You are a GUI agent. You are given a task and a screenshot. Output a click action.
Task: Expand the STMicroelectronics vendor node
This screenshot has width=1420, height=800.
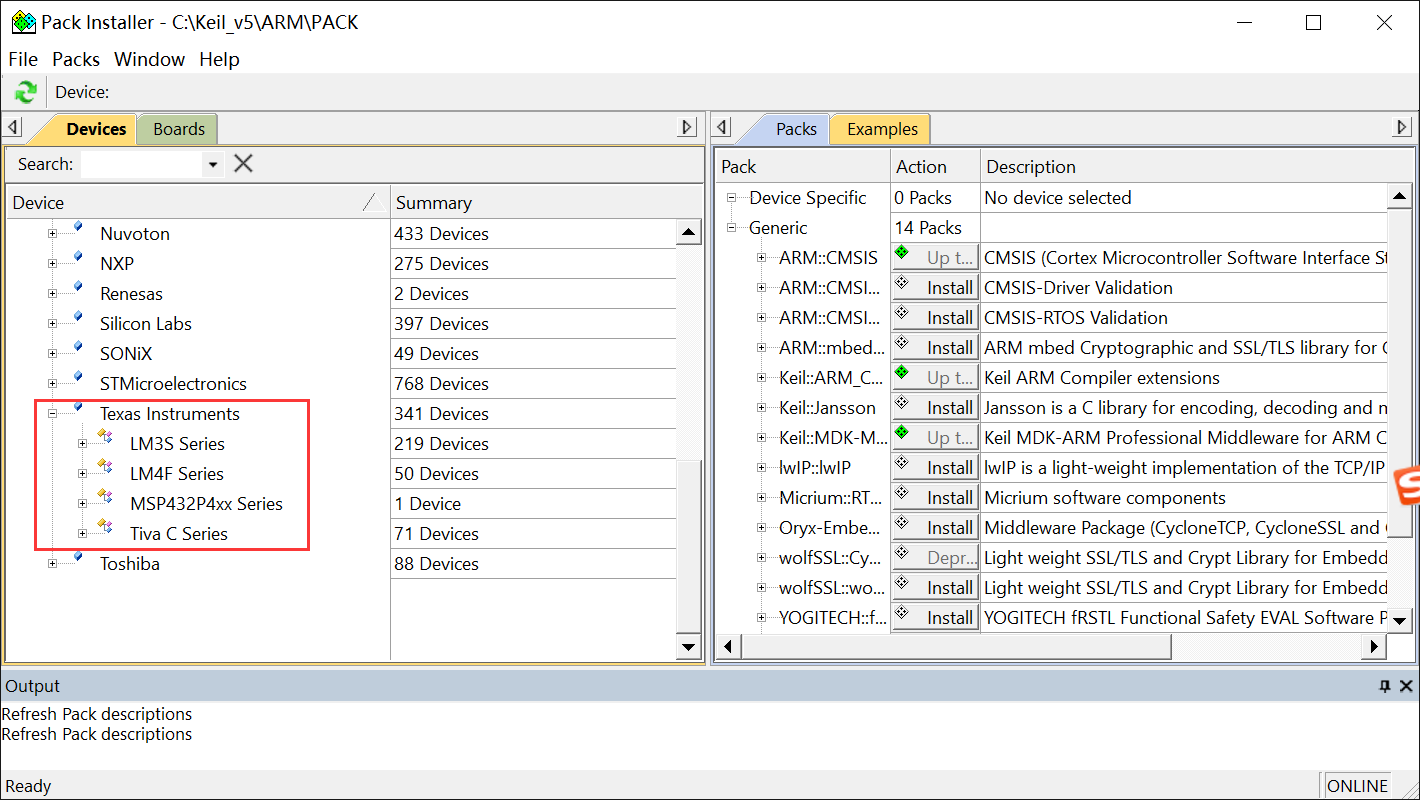tap(53, 384)
